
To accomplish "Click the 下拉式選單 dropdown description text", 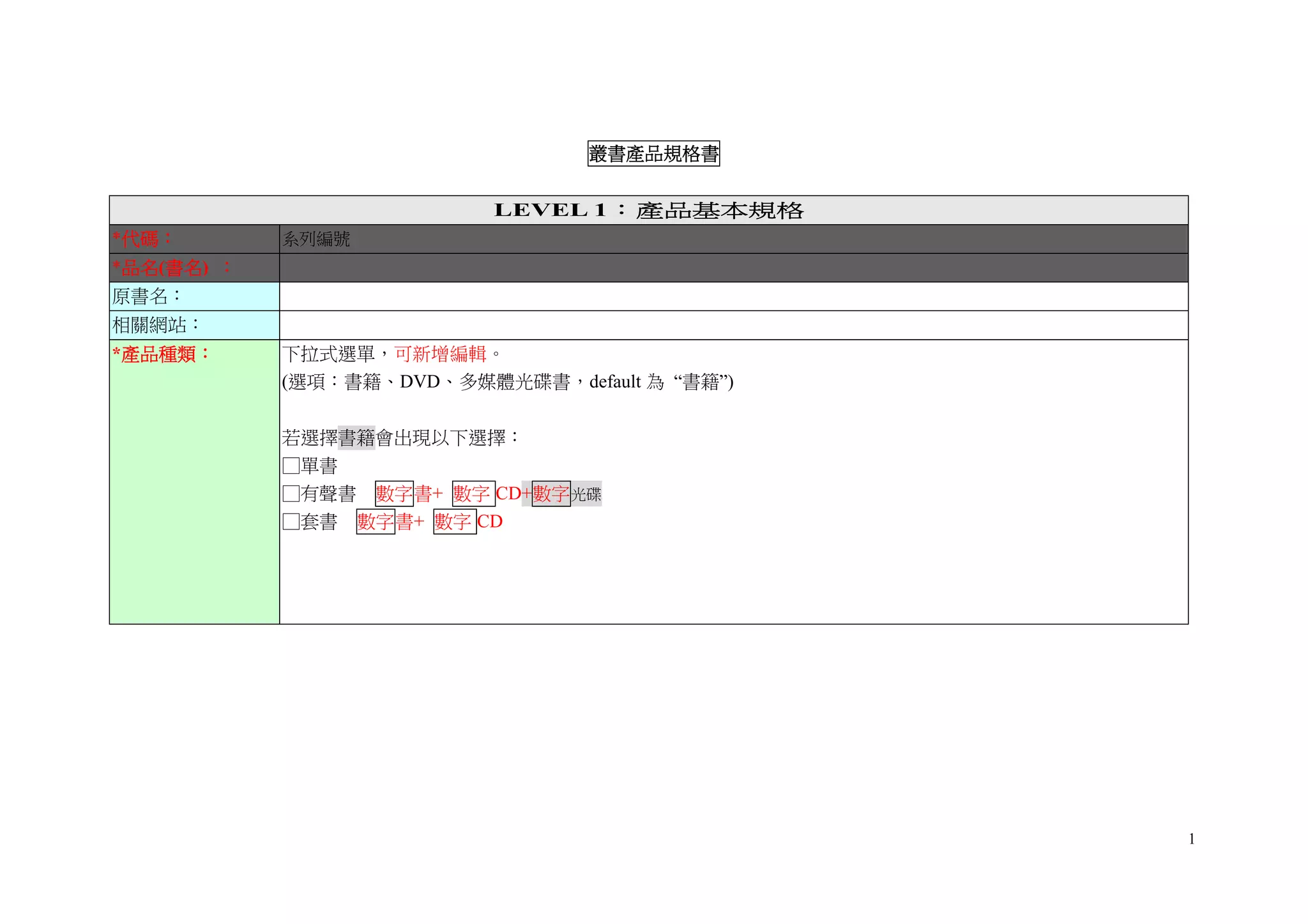I will (328, 354).
